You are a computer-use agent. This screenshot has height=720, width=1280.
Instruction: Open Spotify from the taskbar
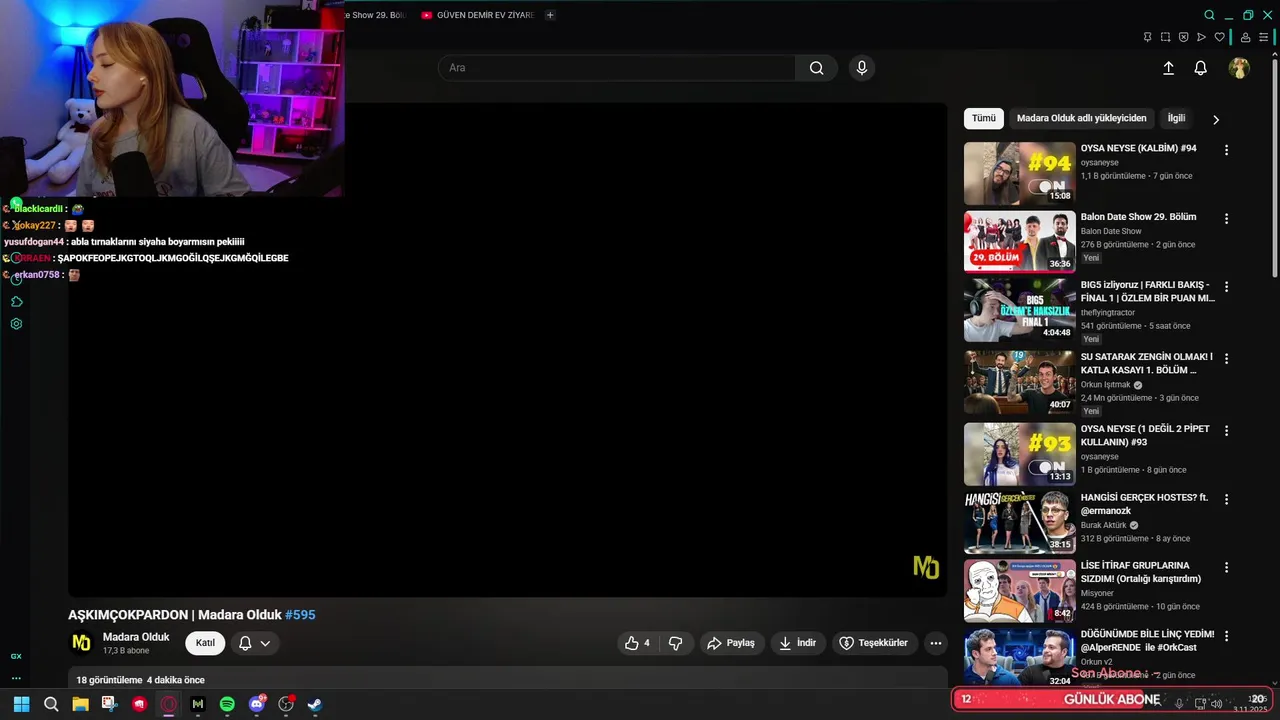[x=227, y=704]
